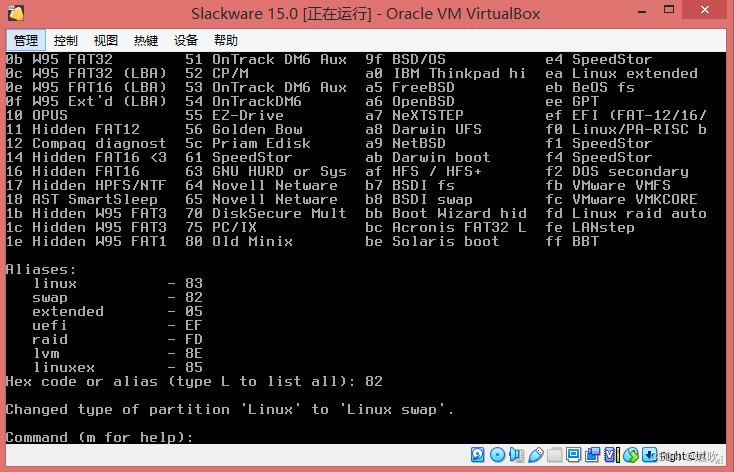This screenshot has width=734, height=472.
Task: Open the 设备 menu
Action: tap(186, 40)
